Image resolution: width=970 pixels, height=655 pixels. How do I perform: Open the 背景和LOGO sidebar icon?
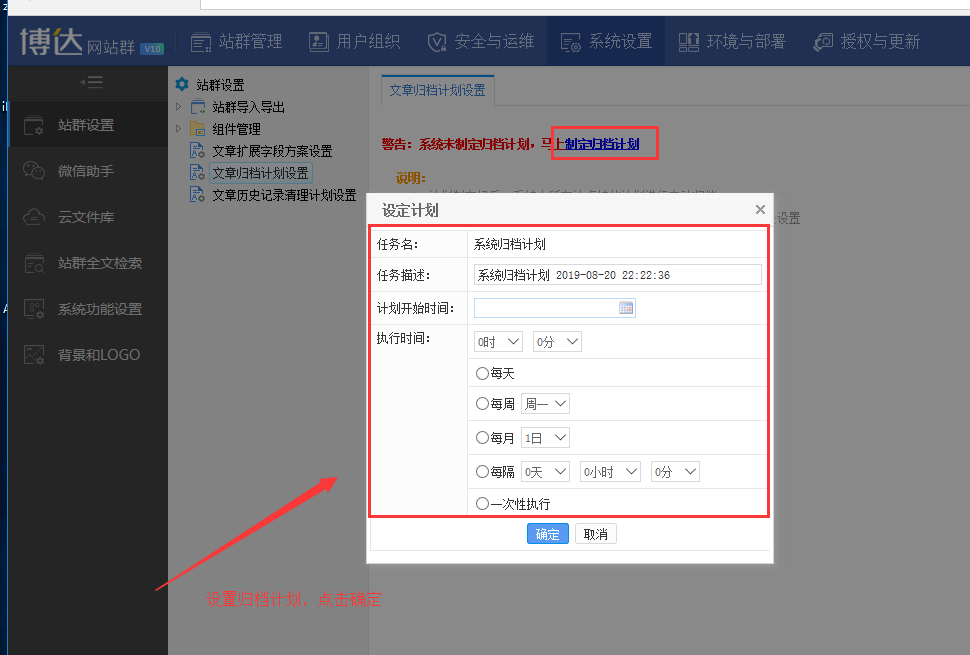[x=35, y=355]
